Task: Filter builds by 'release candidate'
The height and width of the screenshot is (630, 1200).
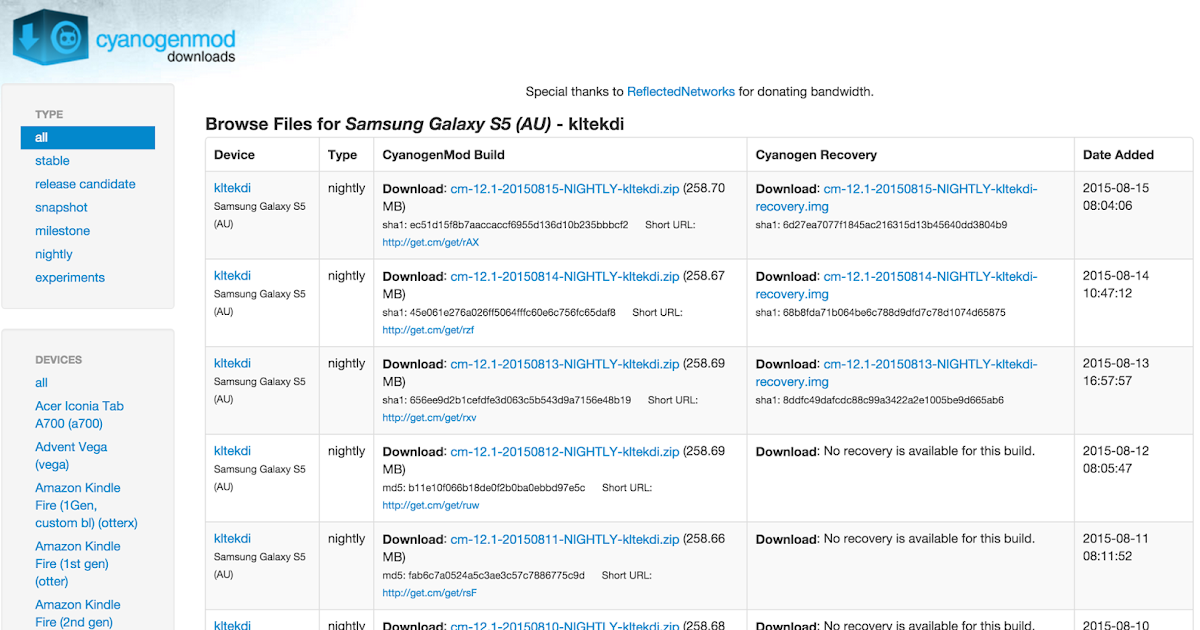Action: coord(85,184)
